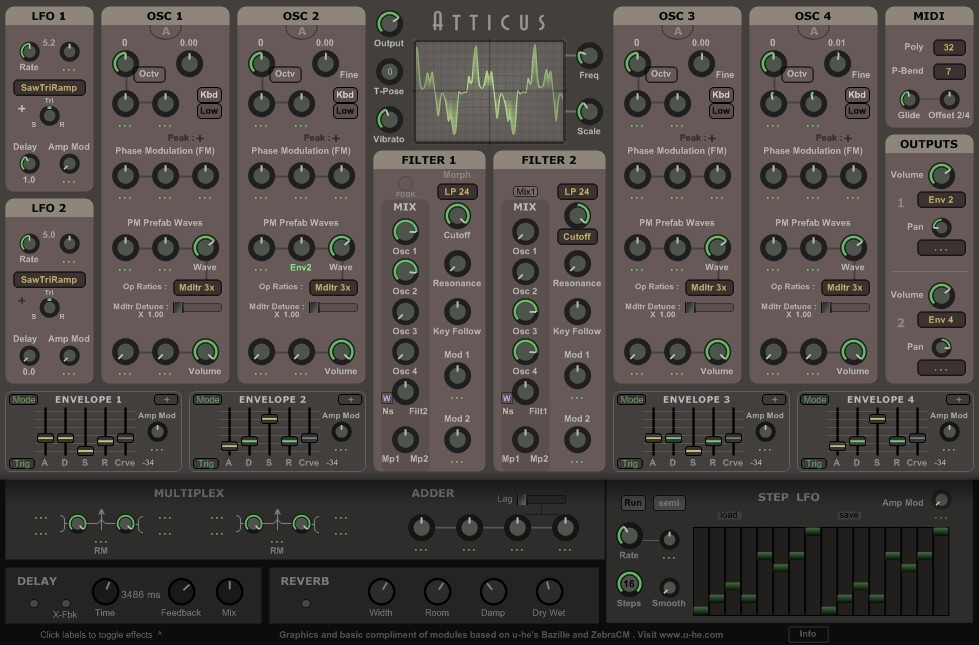Click the Output knob near Atticus logo
Image resolution: width=979 pixels, height=645 pixels.
pyautogui.click(x=388, y=23)
